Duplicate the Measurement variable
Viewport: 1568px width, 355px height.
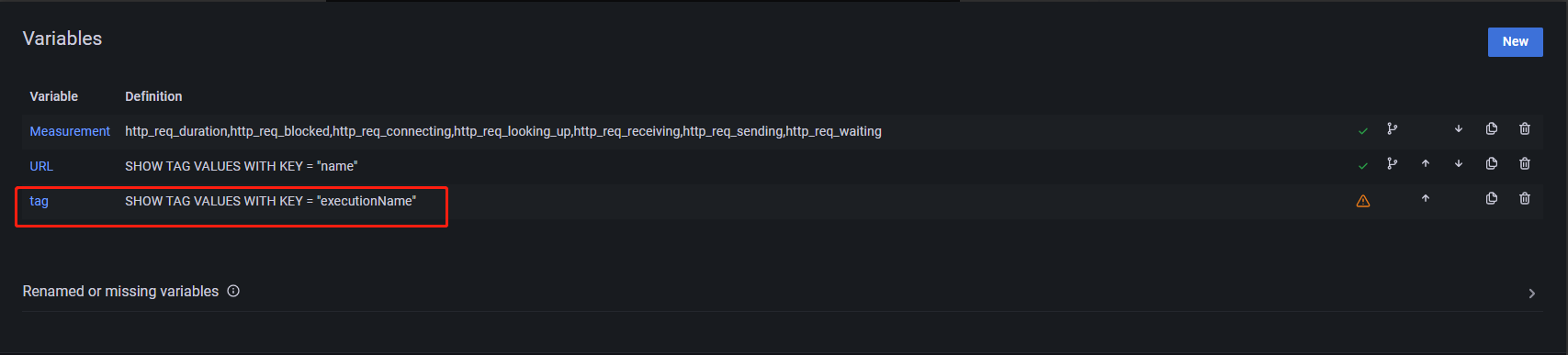1492,129
